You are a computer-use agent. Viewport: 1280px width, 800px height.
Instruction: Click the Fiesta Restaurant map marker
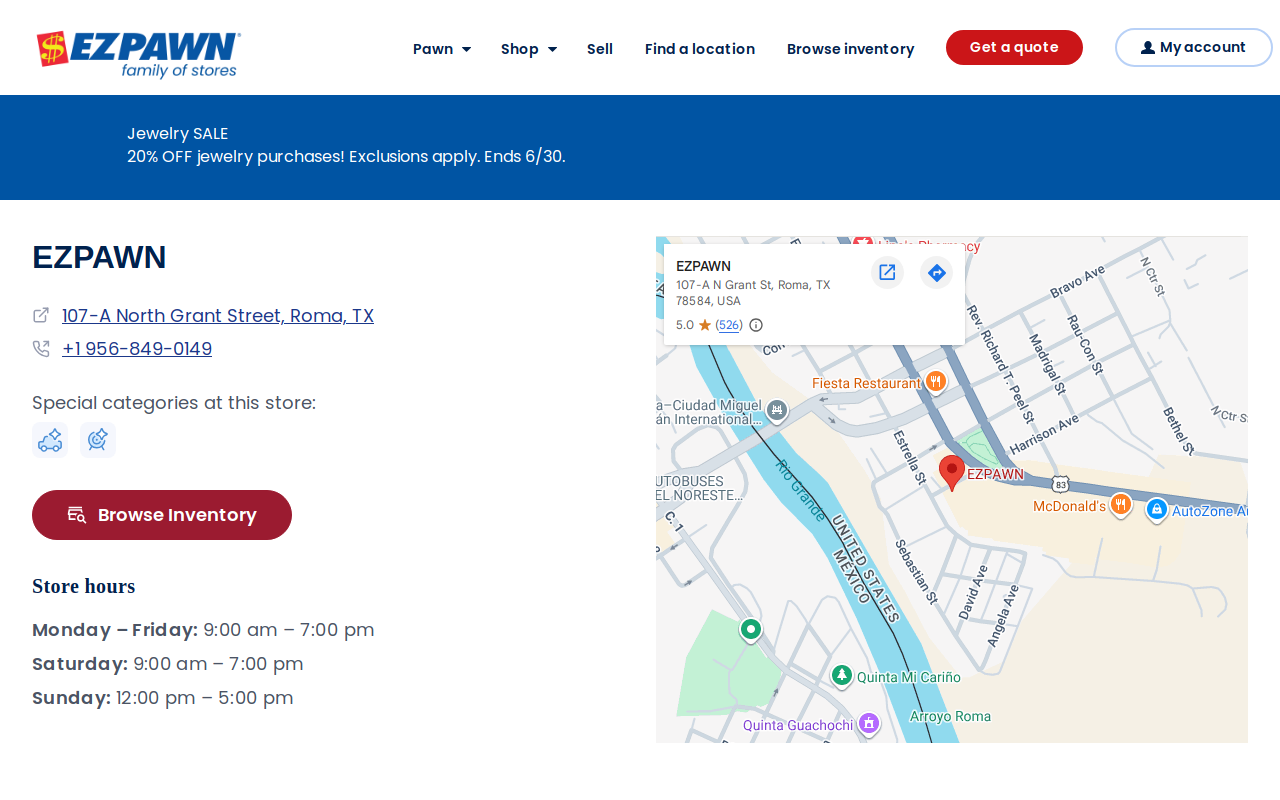[936, 381]
